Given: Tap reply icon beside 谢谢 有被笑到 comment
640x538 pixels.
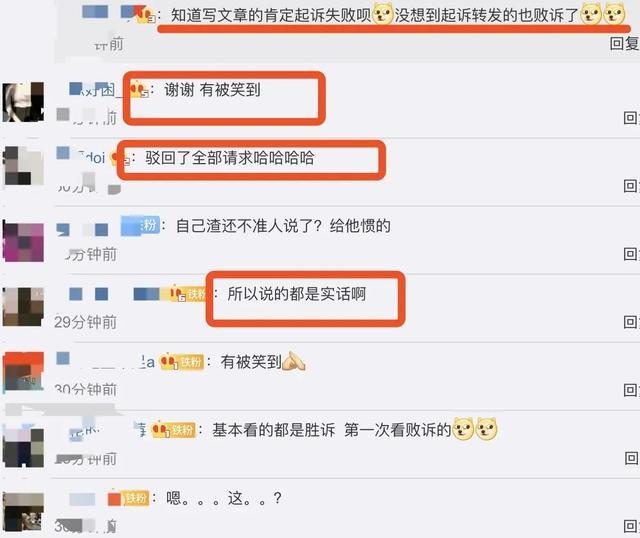Looking at the screenshot, I should (631, 118).
